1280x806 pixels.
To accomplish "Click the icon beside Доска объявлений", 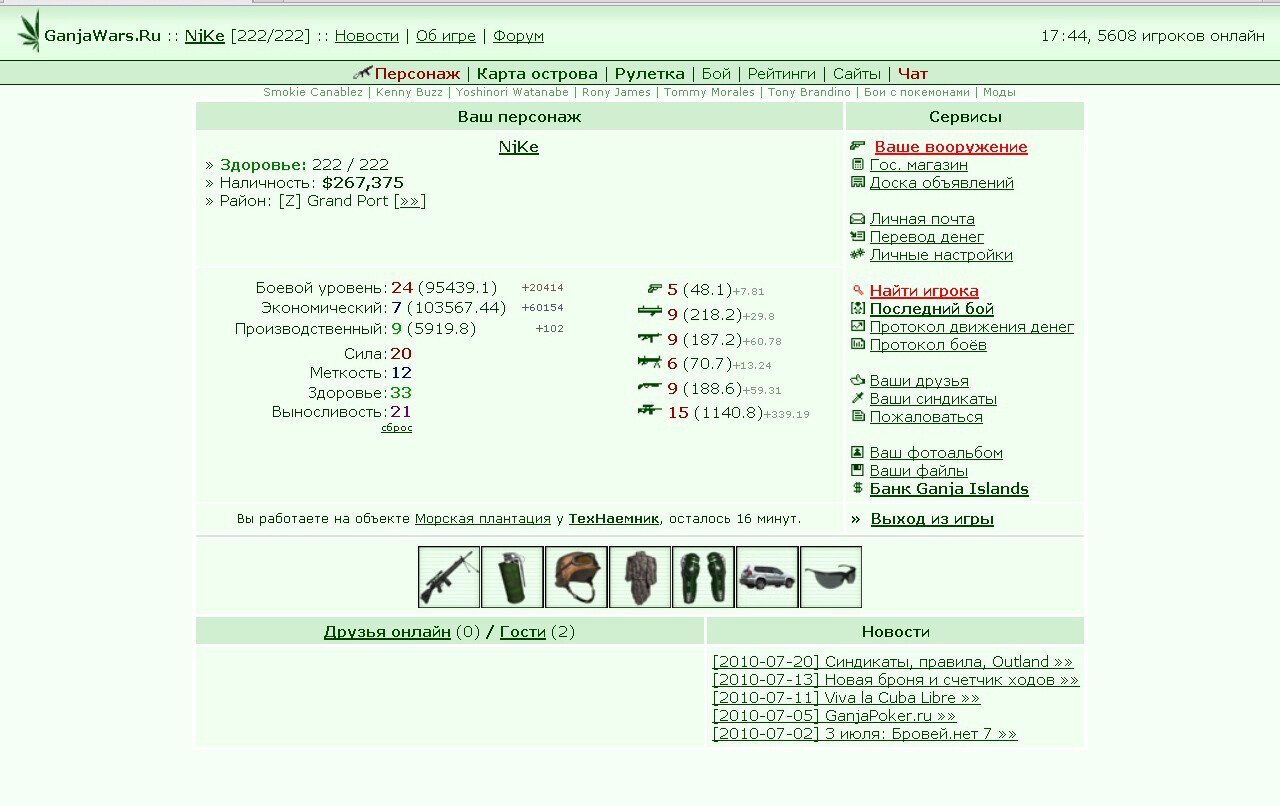I will click(x=858, y=182).
